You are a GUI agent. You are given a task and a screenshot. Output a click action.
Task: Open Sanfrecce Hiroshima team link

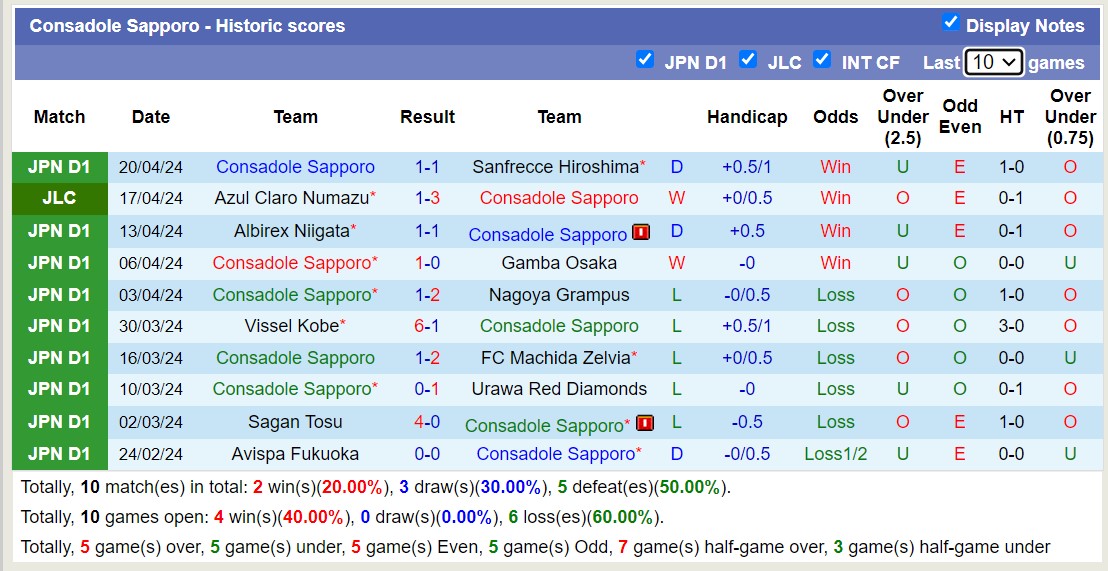[555, 167]
